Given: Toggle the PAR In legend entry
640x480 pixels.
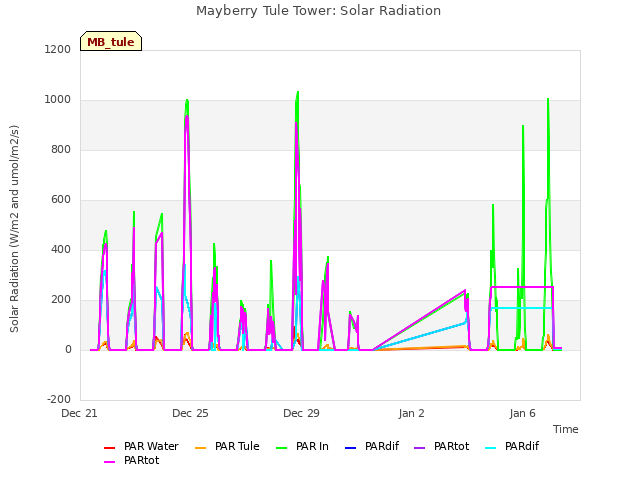Looking at the screenshot, I should pyautogui.click(x=302, y=447).
